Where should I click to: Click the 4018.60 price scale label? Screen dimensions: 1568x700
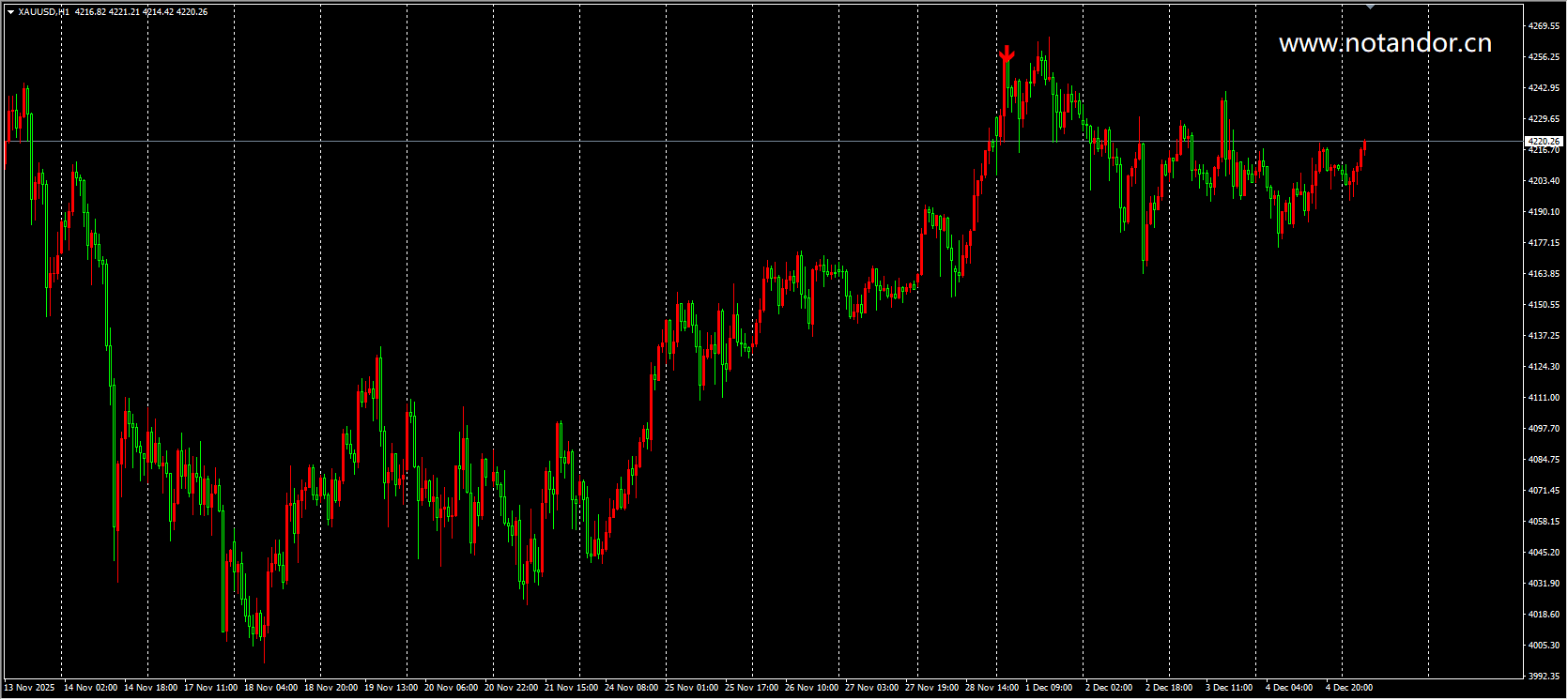(1544, 615)
